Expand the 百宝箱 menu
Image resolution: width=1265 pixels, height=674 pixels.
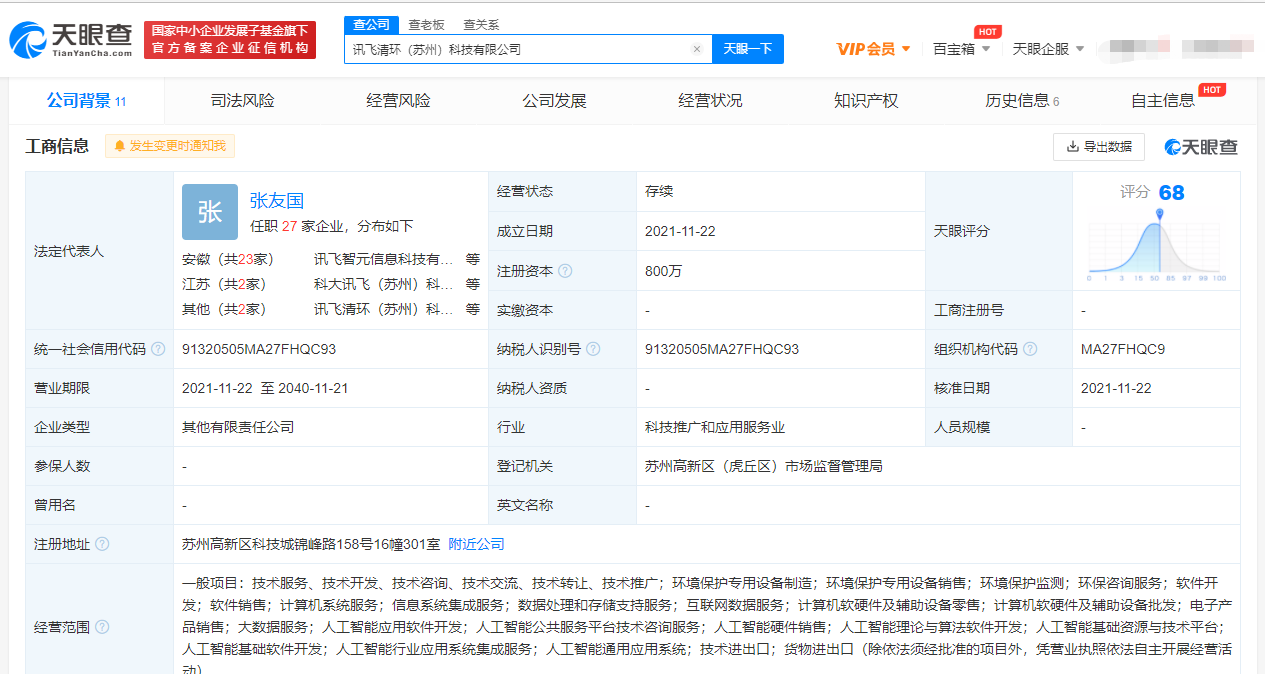961,49
